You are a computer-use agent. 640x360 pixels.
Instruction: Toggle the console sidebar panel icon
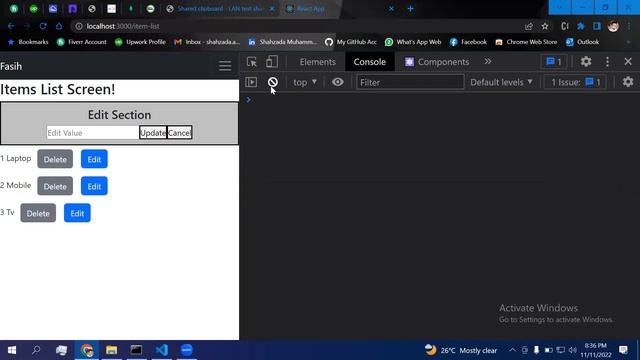(x=251, y=82)
